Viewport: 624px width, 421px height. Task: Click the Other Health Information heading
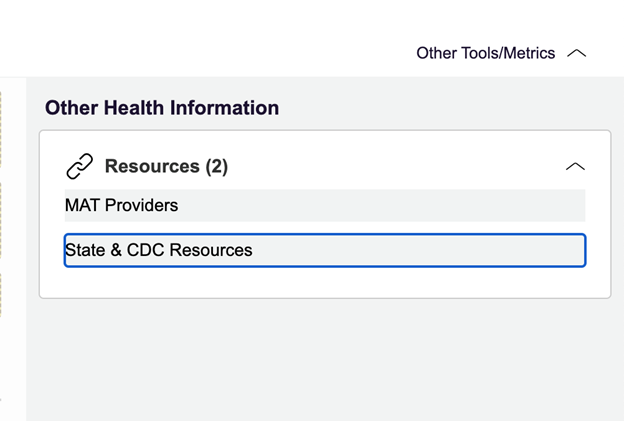tap(162, 108)
